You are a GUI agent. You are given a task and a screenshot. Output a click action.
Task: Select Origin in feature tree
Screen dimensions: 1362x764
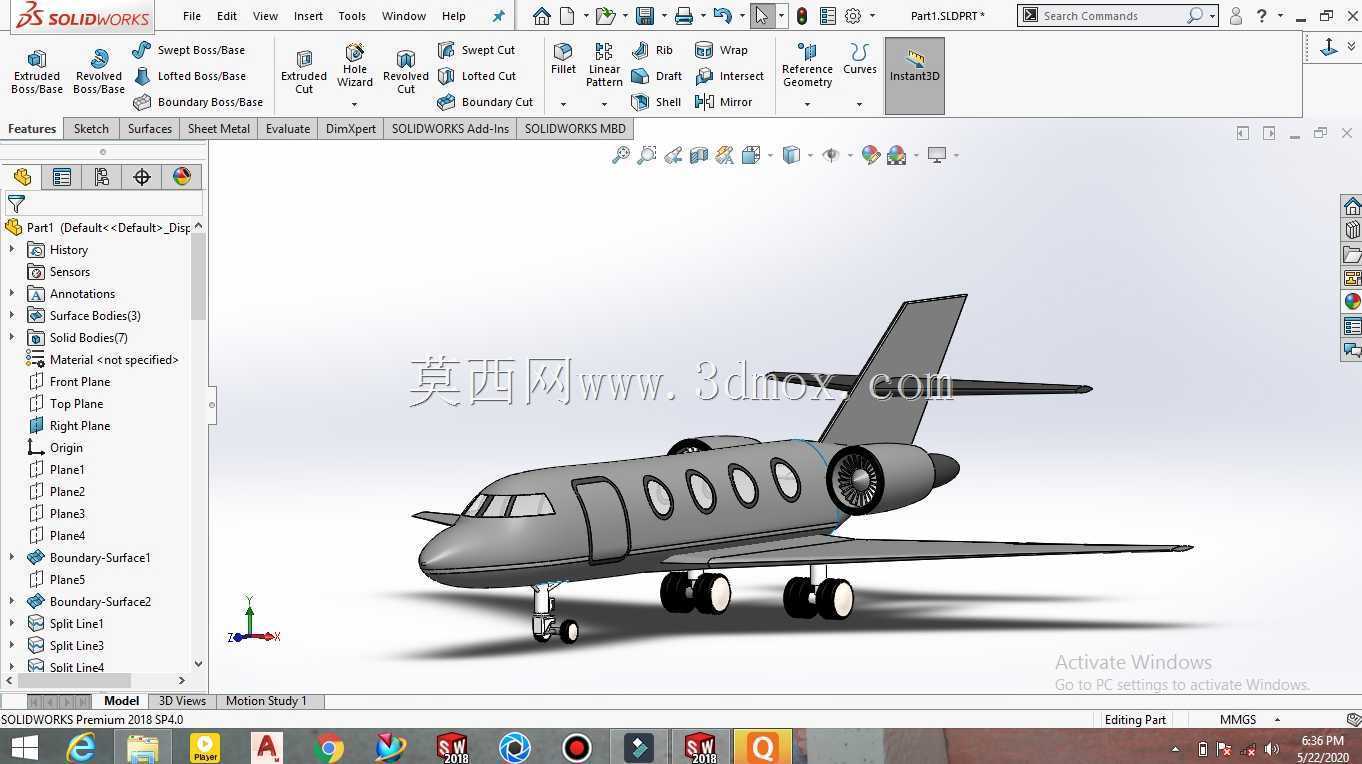[56, 447]
